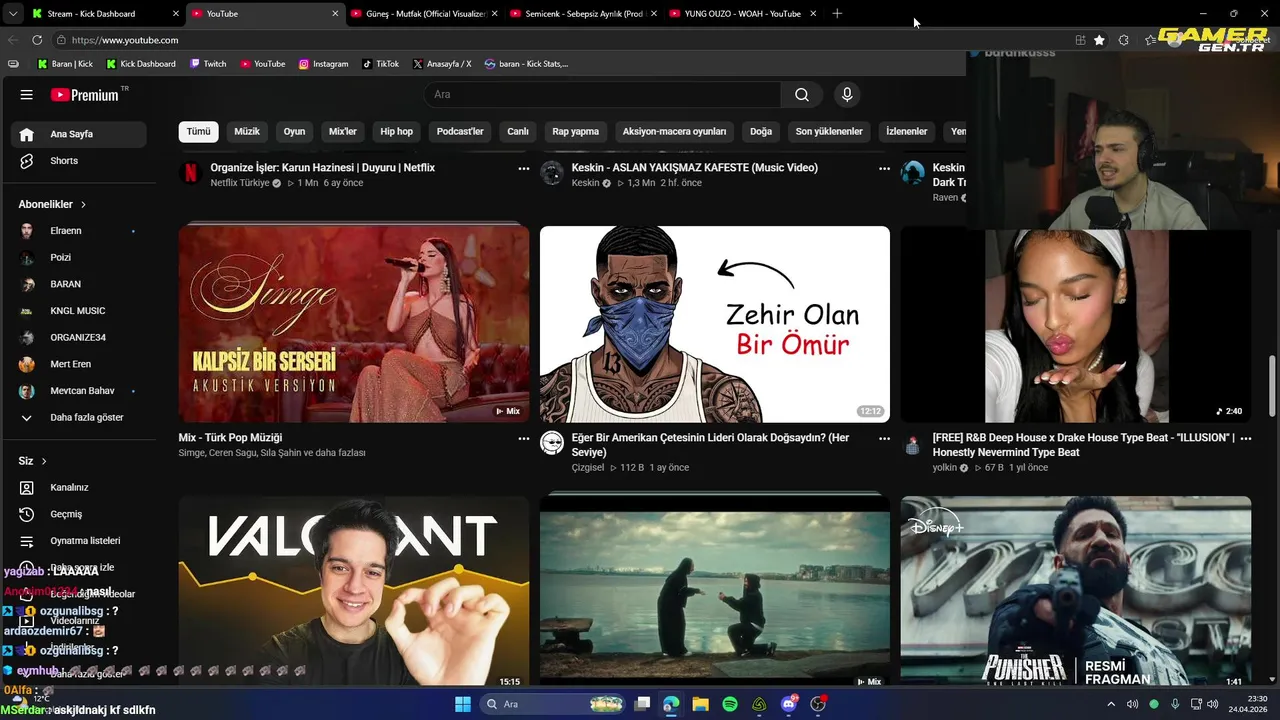Image resolution: width=1280 pixels, height=720 pixels.
Task: Open the Twitch bookmark
Action: point(208,64)
